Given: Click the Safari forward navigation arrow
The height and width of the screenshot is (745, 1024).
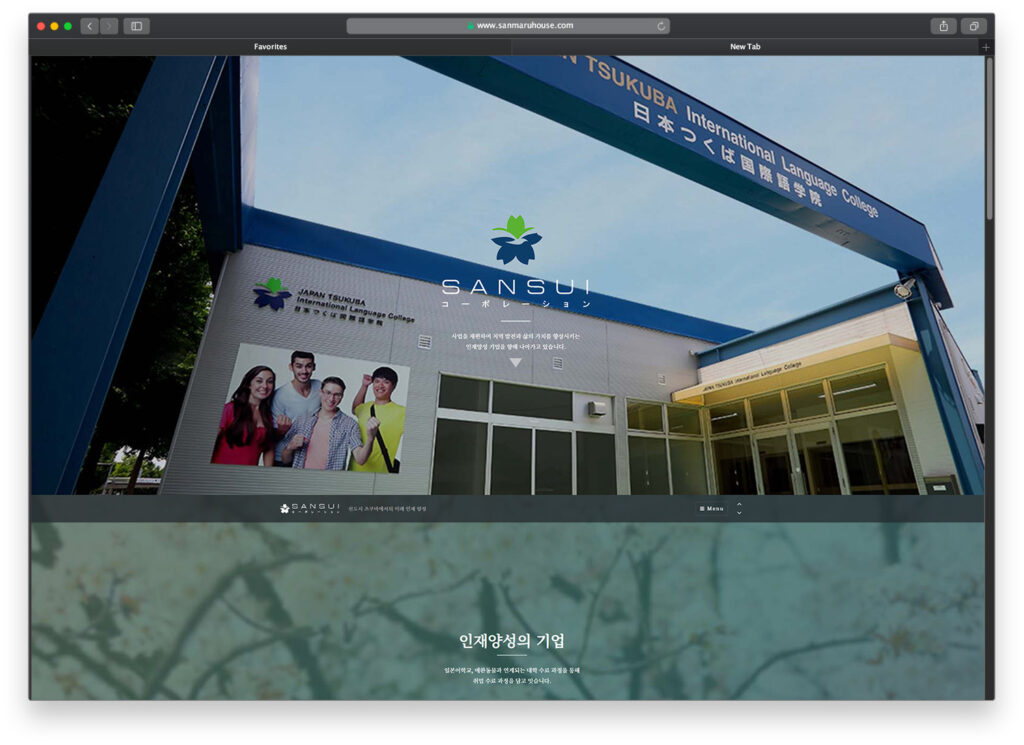Looking at the screenshot, I should click(109, 26).
